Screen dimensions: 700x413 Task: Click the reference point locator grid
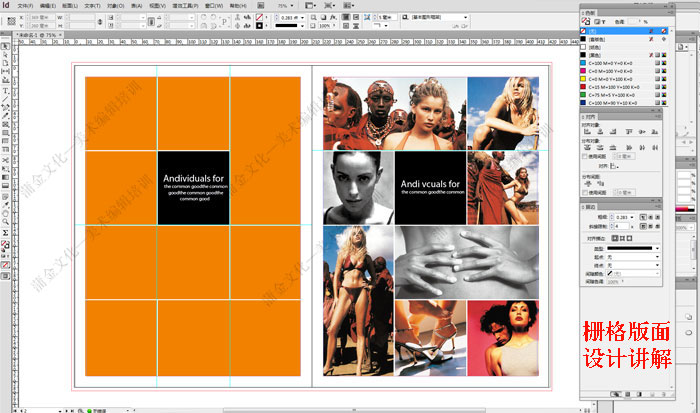point(12,21)
